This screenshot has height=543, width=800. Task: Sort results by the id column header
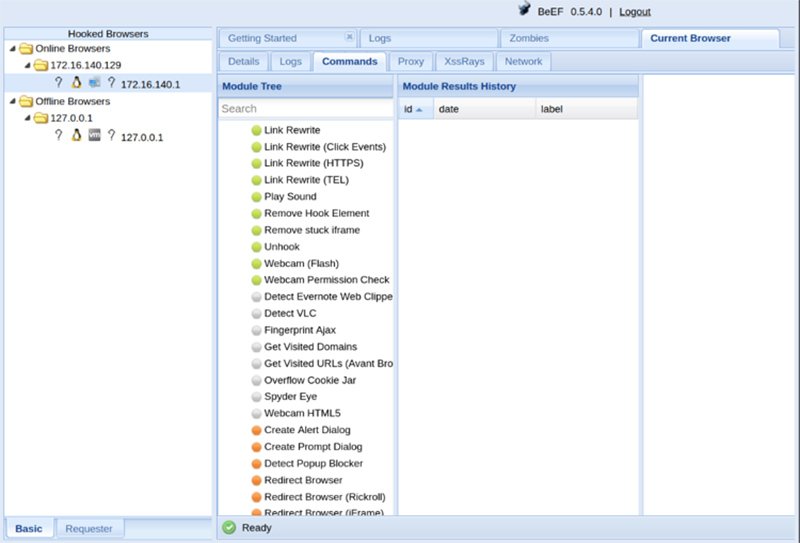coord(414,109)
